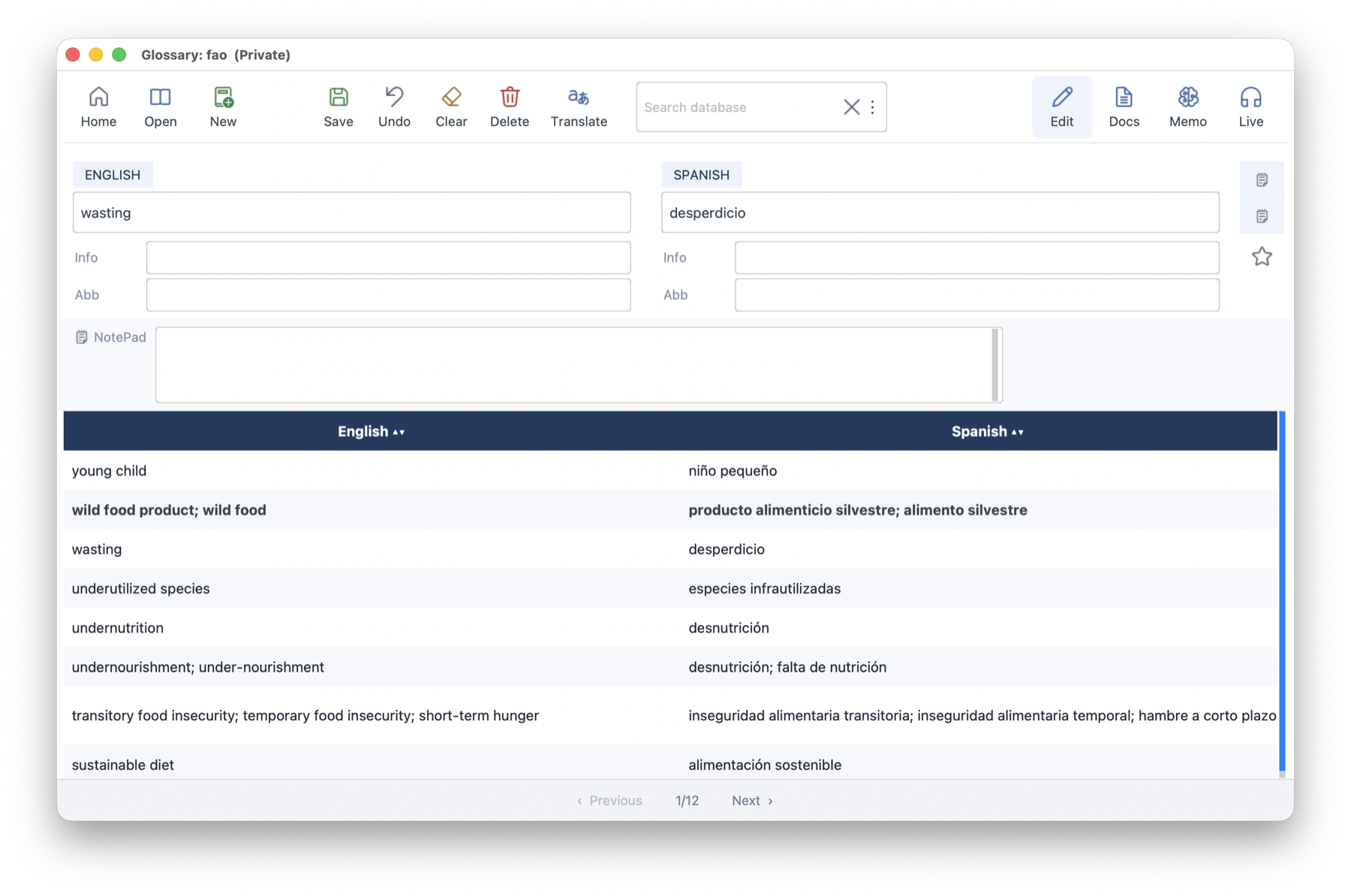Click the NotePad vertical scrollbar
This screenshot has height=896, width=1351.
(x=995, y=365)
